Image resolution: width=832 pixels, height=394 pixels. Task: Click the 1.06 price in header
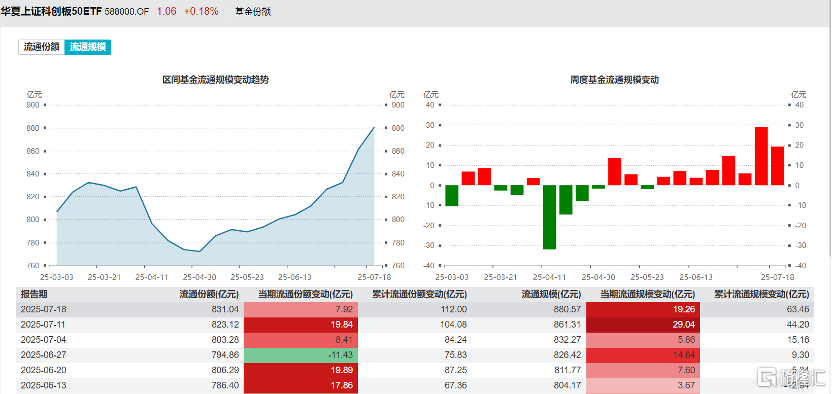(x=166, y=11)
